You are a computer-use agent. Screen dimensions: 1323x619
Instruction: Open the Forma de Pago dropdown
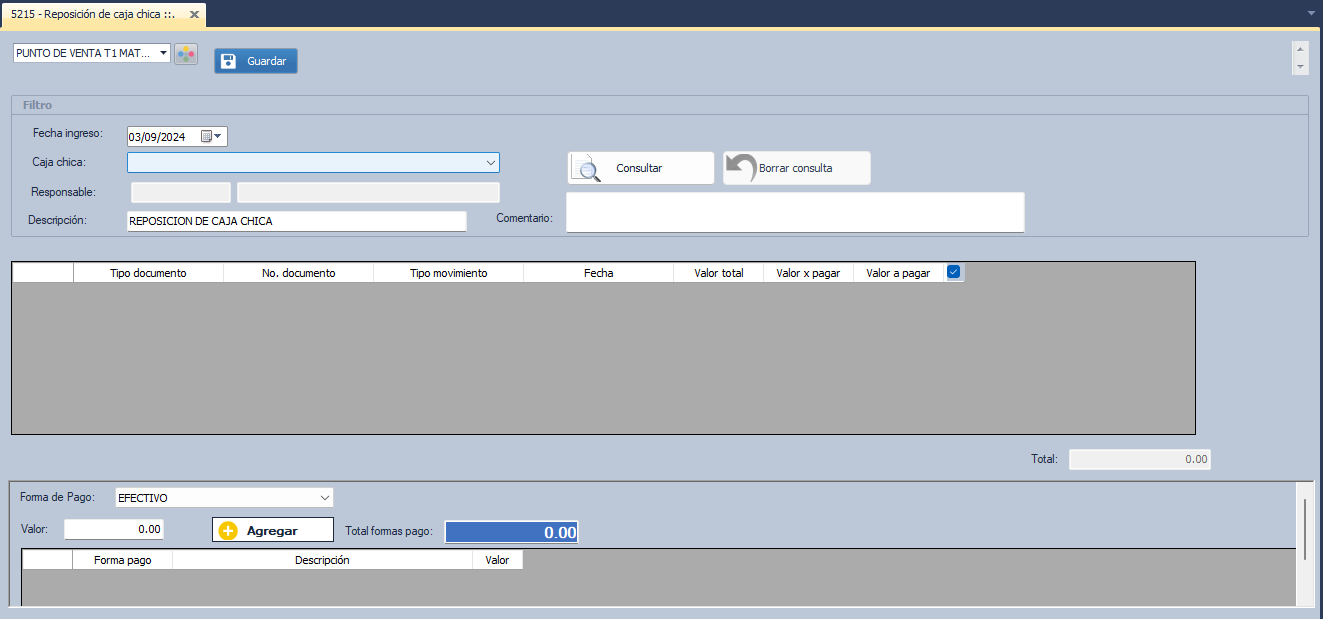(324, 497)
